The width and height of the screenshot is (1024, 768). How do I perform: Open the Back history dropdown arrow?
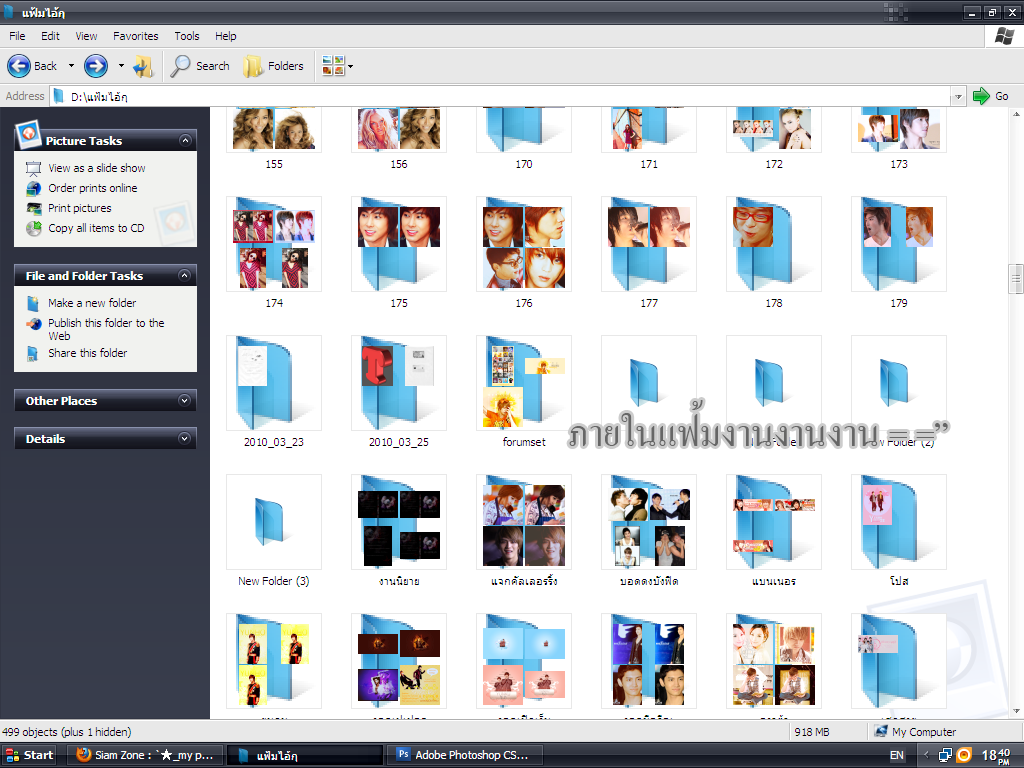[x=71, y=66]
